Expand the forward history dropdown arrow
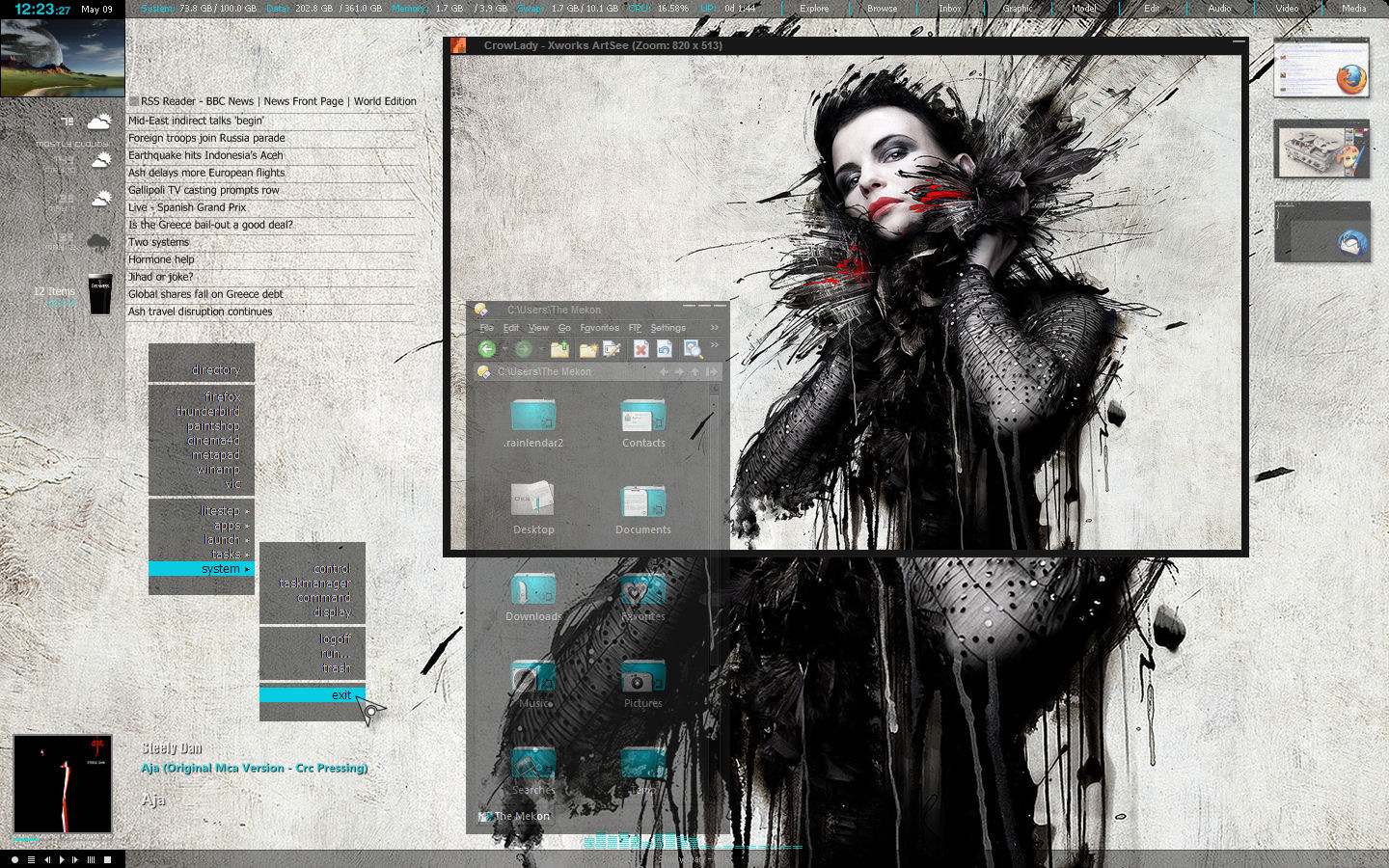Screen dimensions: 1389x868 coord(540,349)
